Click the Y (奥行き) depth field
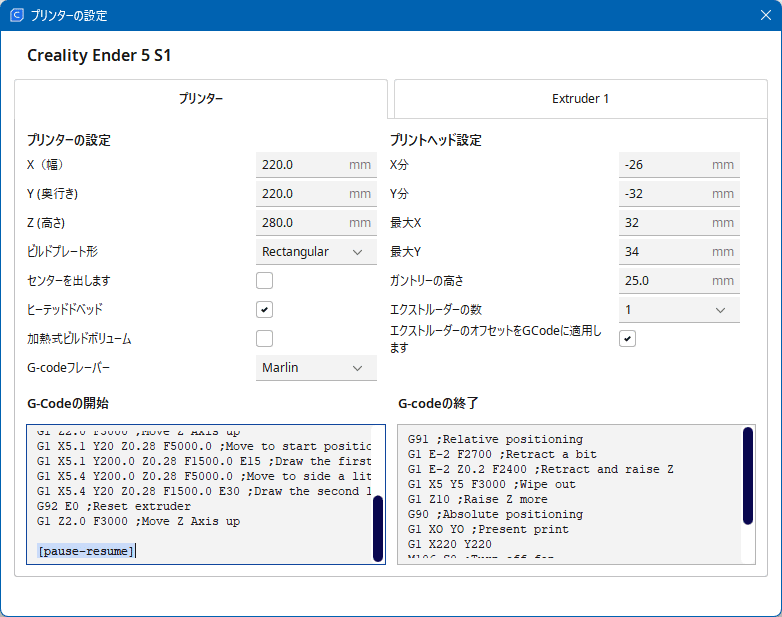Screen dimensions: 782x617 point(316,194)
